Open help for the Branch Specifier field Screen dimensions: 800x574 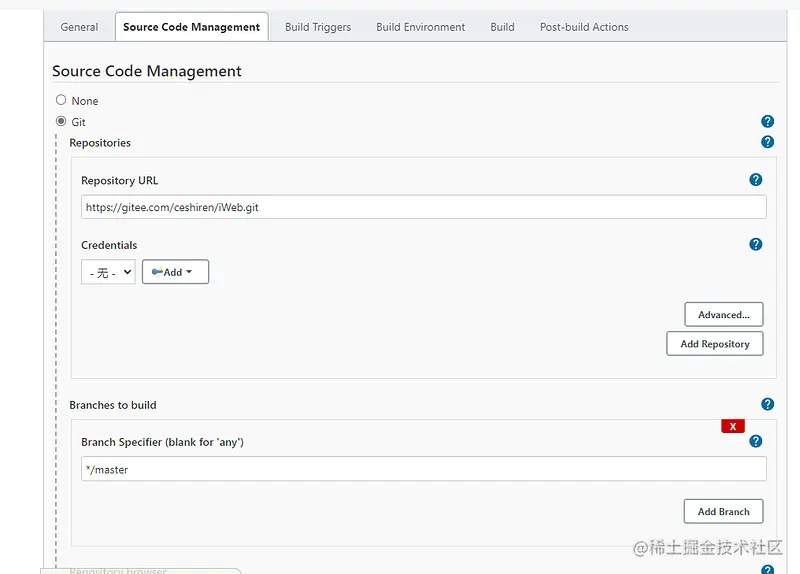click(x=756, y=441)
